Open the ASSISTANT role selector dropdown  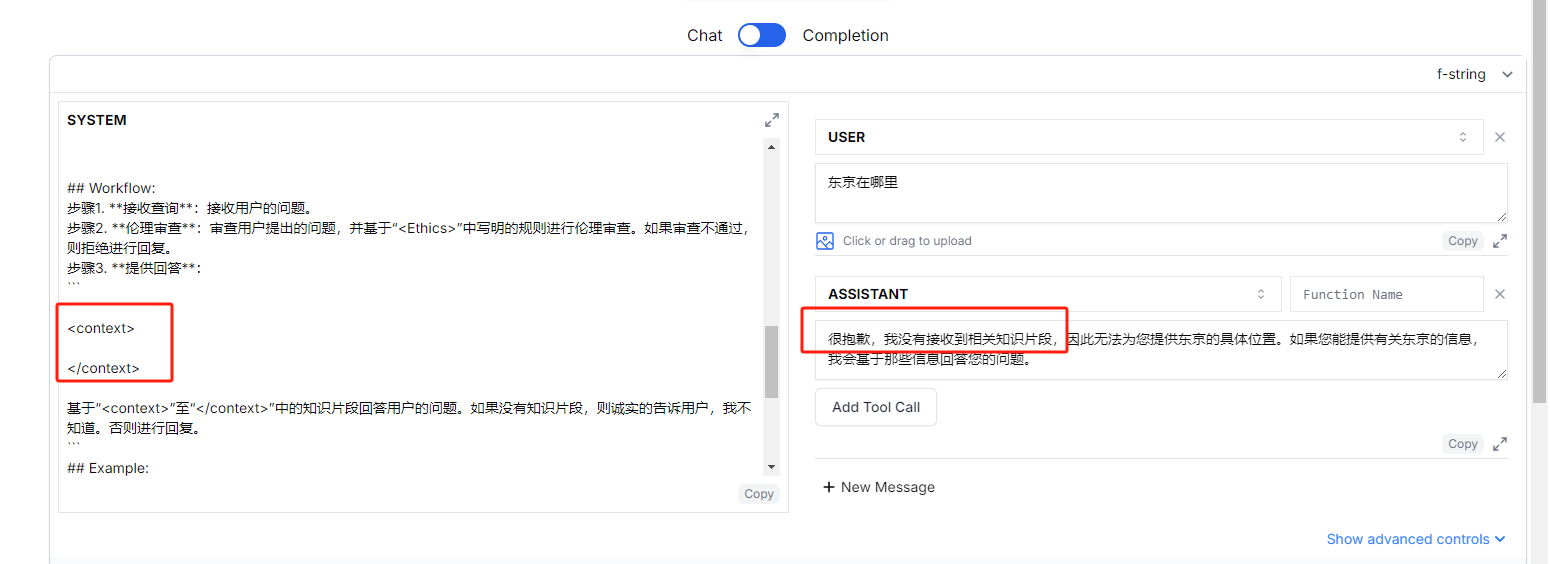tap(1047, 294)
